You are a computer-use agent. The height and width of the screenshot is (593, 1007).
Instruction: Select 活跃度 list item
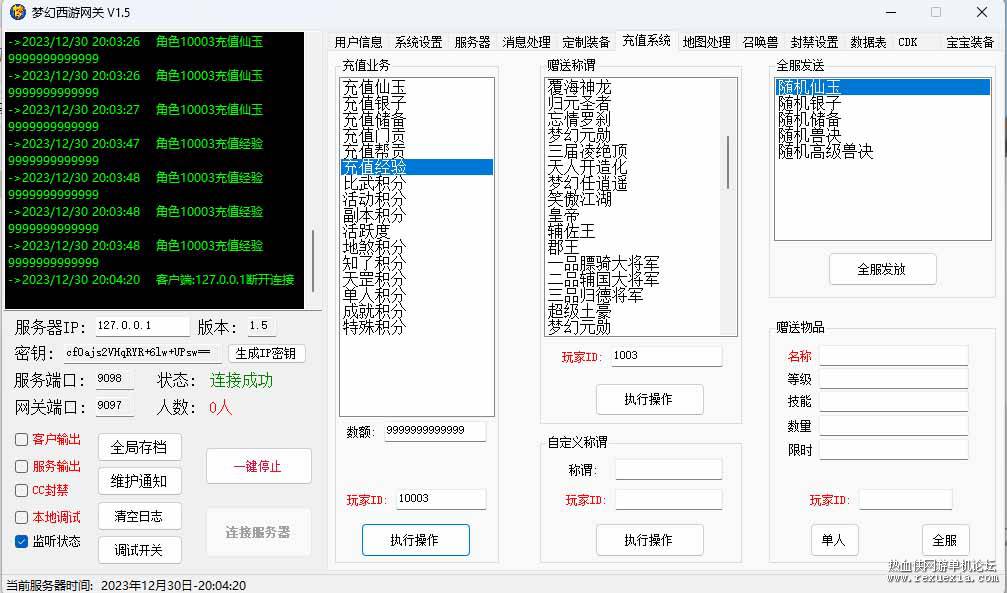pyautogui.click(x=417, y=231)
